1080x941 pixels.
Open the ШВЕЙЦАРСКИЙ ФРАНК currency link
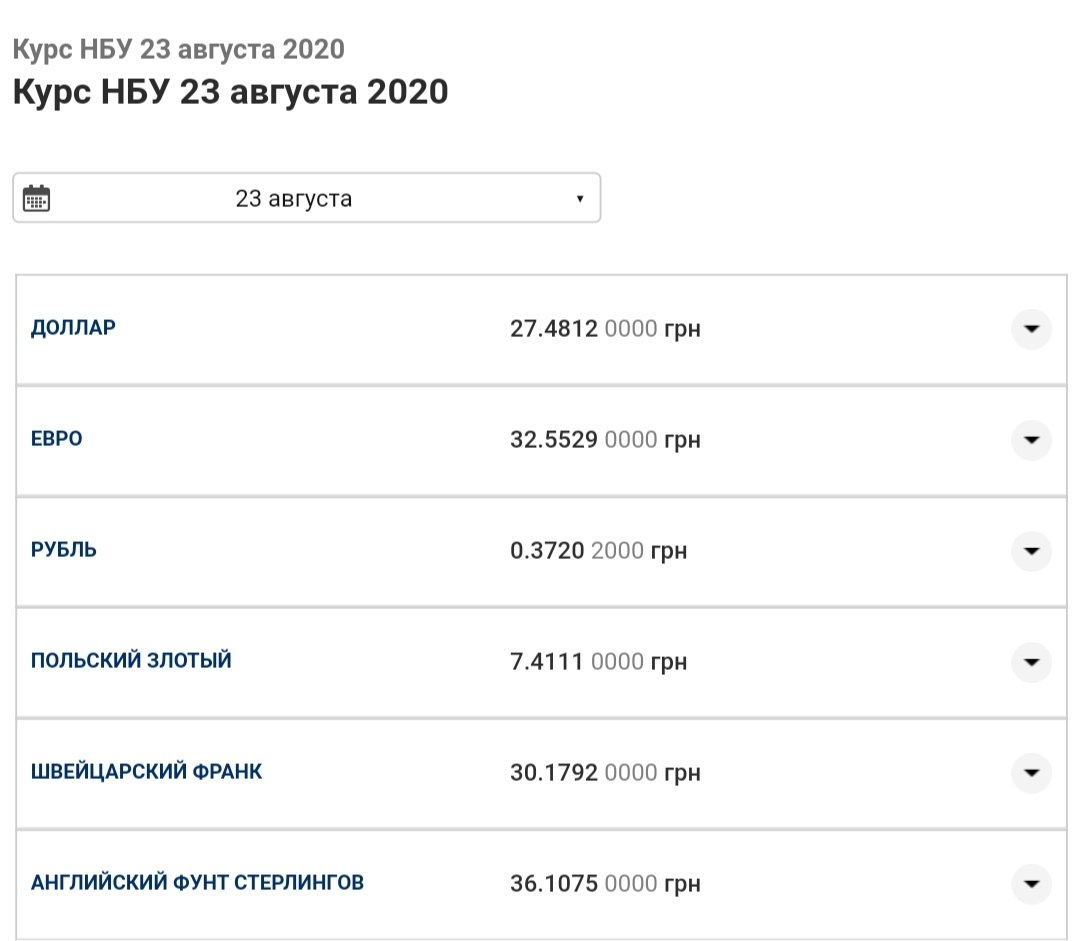pyautogui.click(x=146, y=772)
